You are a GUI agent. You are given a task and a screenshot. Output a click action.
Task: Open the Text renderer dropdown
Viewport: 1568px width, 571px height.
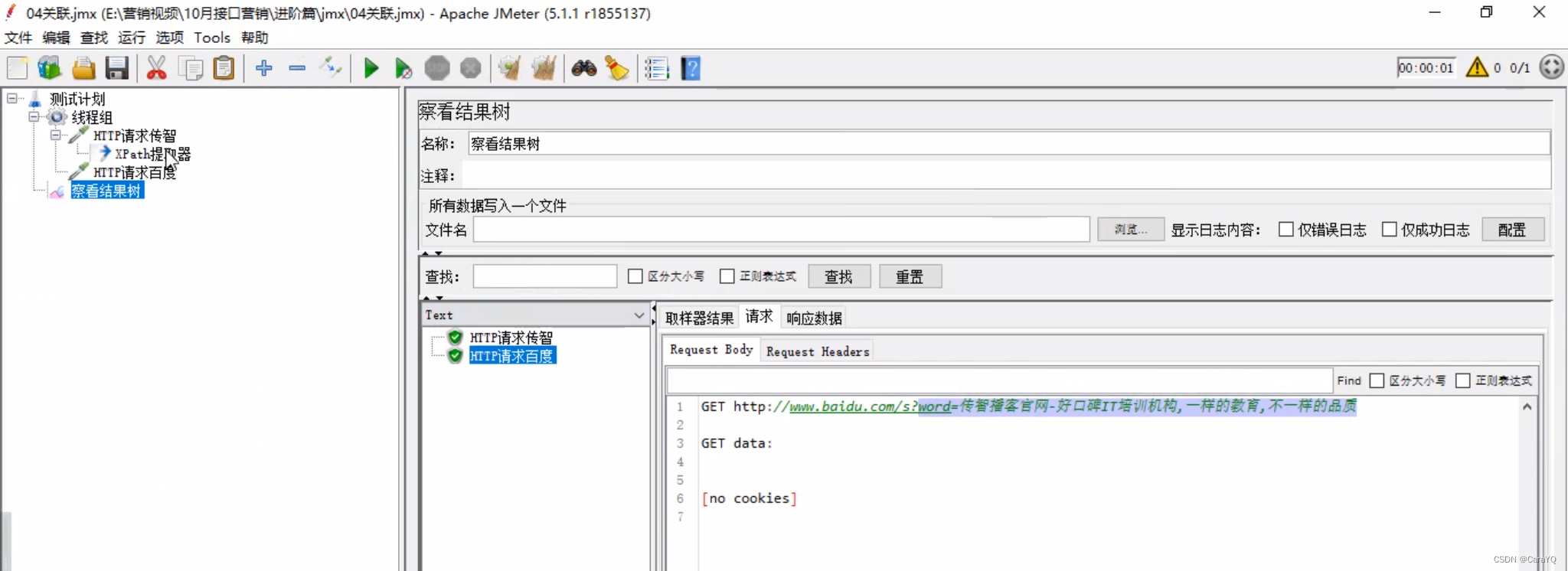(639, 315)
